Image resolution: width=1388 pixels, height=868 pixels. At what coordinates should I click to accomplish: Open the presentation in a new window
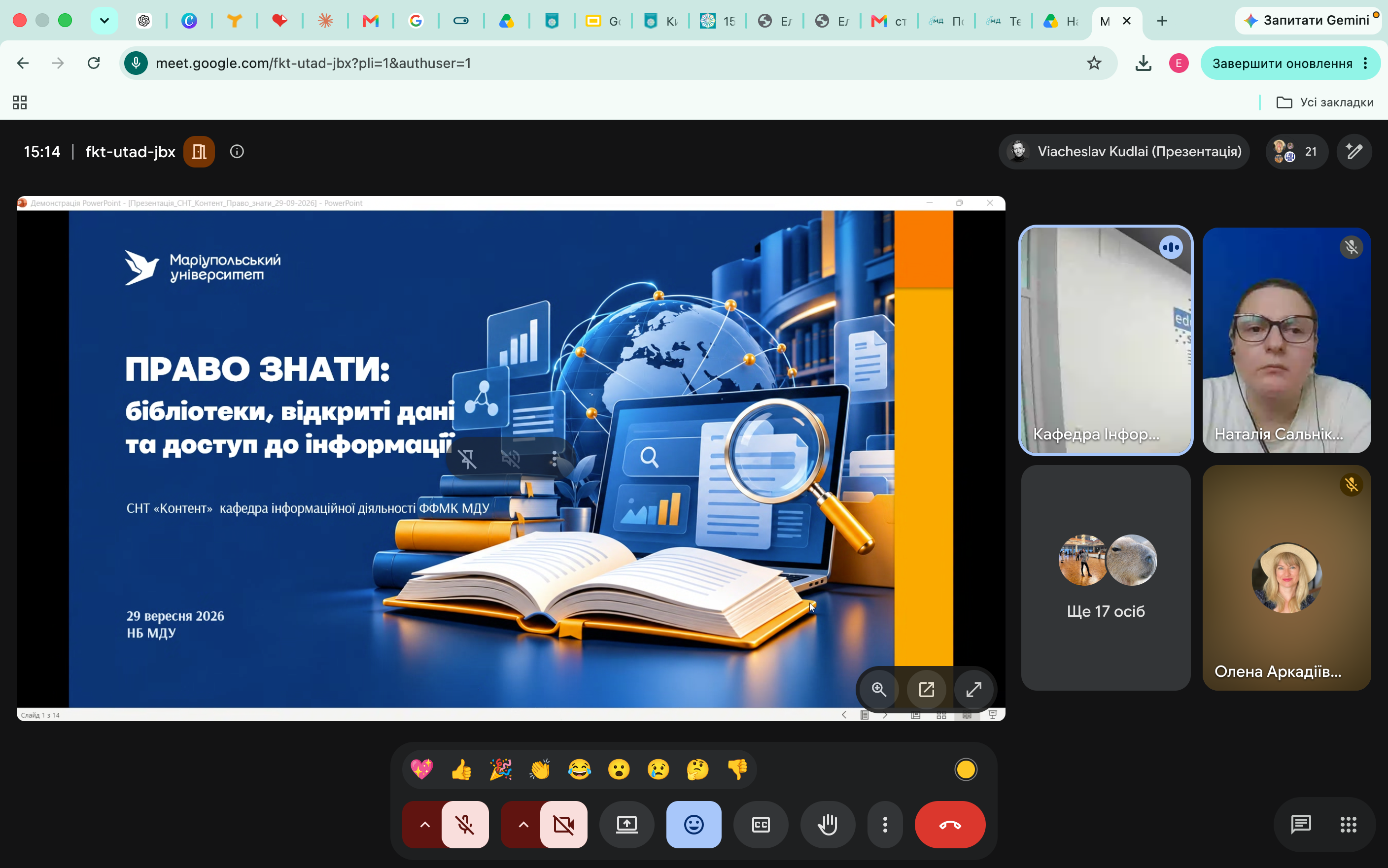[x=926, y=689]
